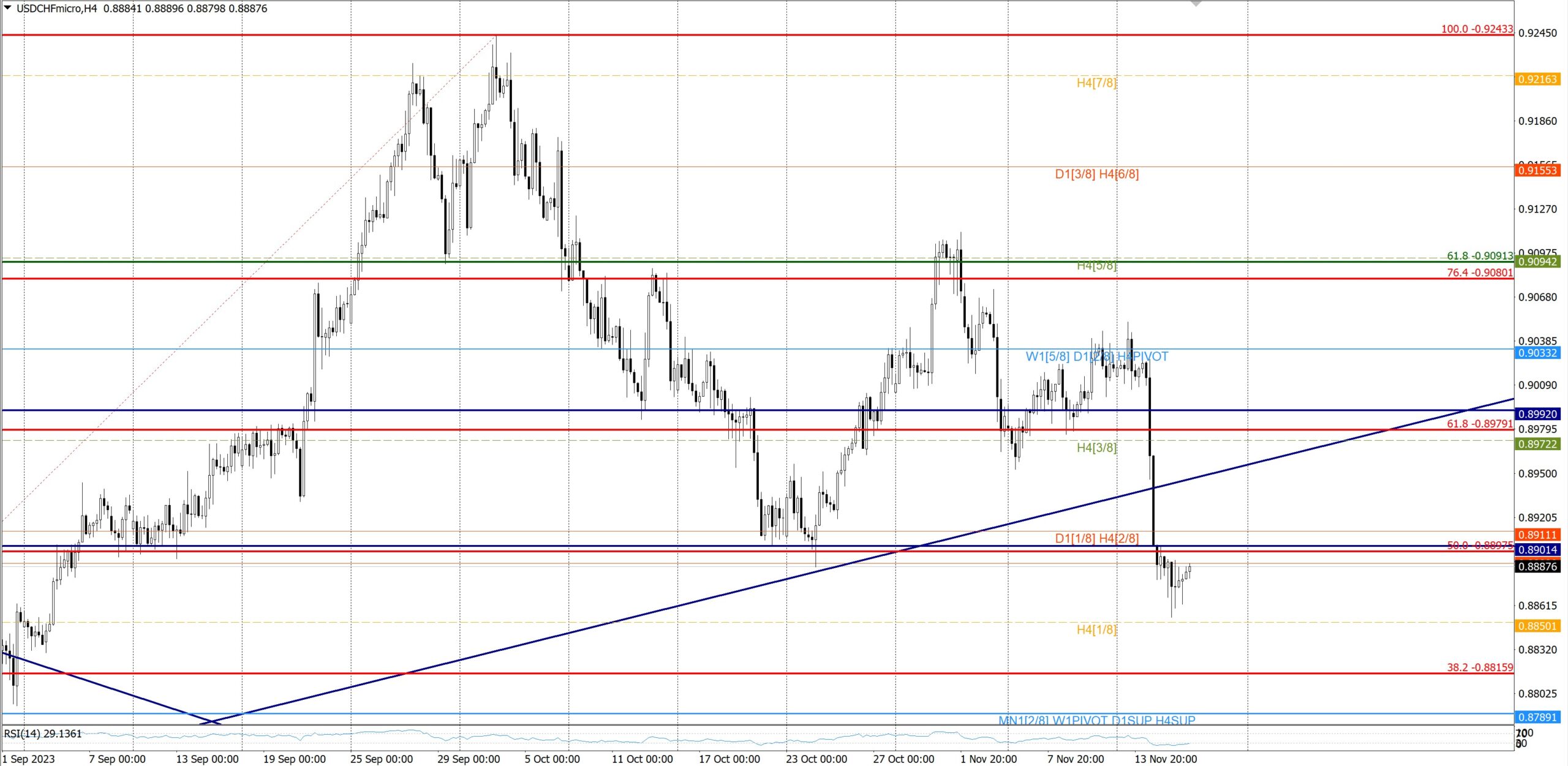Click the USDCHFmicro,H4 symbol title text

56,9
